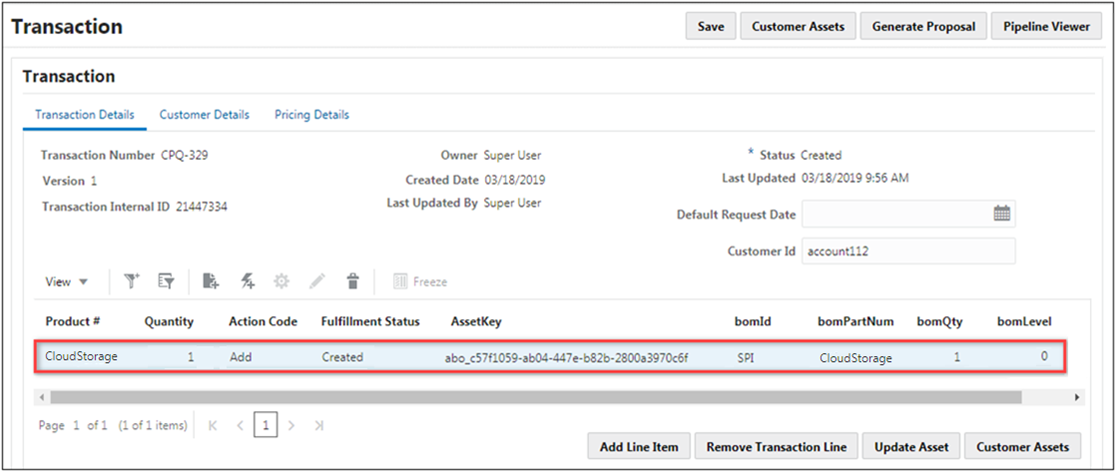This screenshot has height=471, width=1115.
Task: Click the Save button
Action: pos(710,27)
